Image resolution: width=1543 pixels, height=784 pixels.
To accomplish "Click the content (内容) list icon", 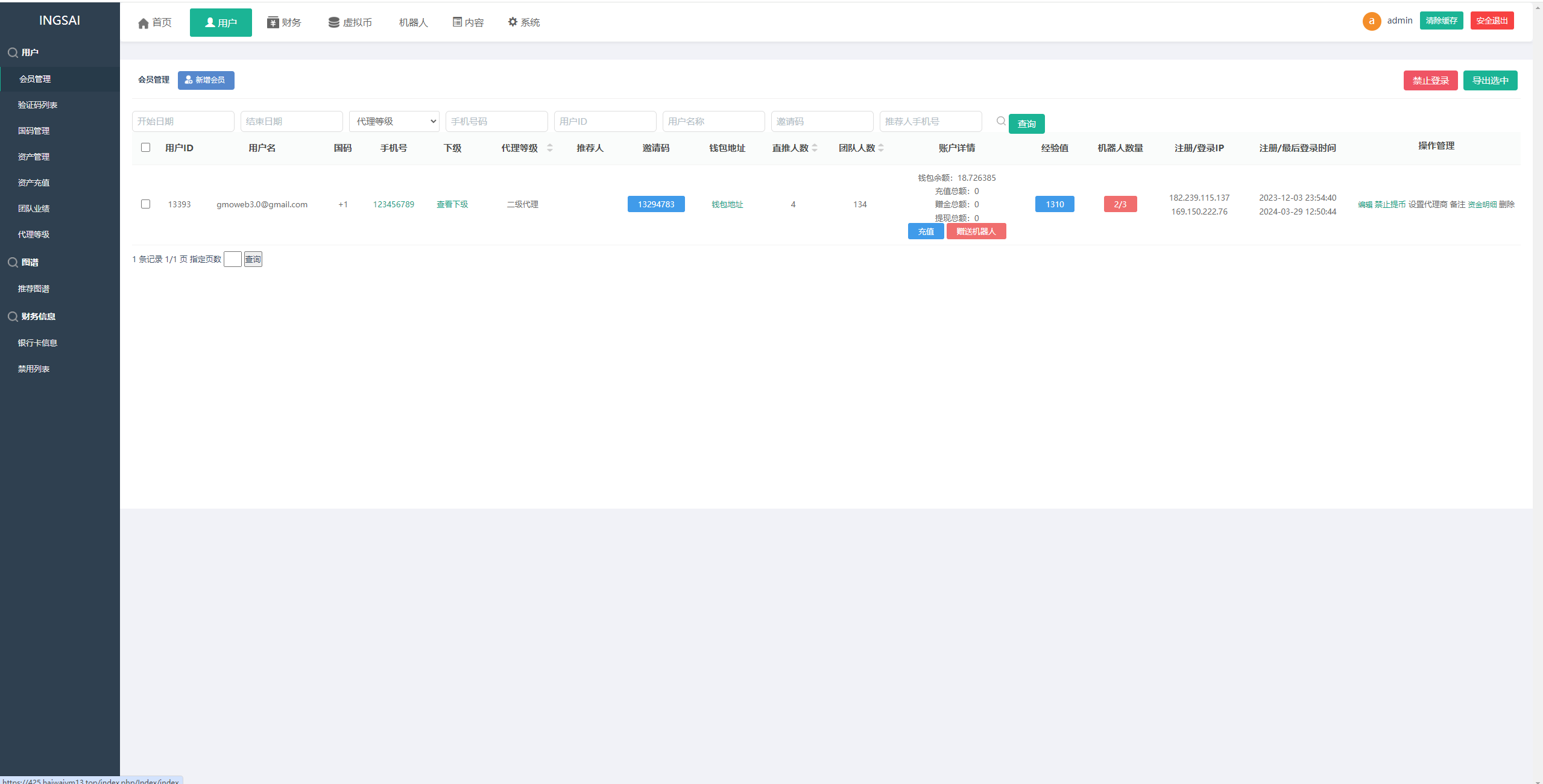I will [x=457, y=22].
